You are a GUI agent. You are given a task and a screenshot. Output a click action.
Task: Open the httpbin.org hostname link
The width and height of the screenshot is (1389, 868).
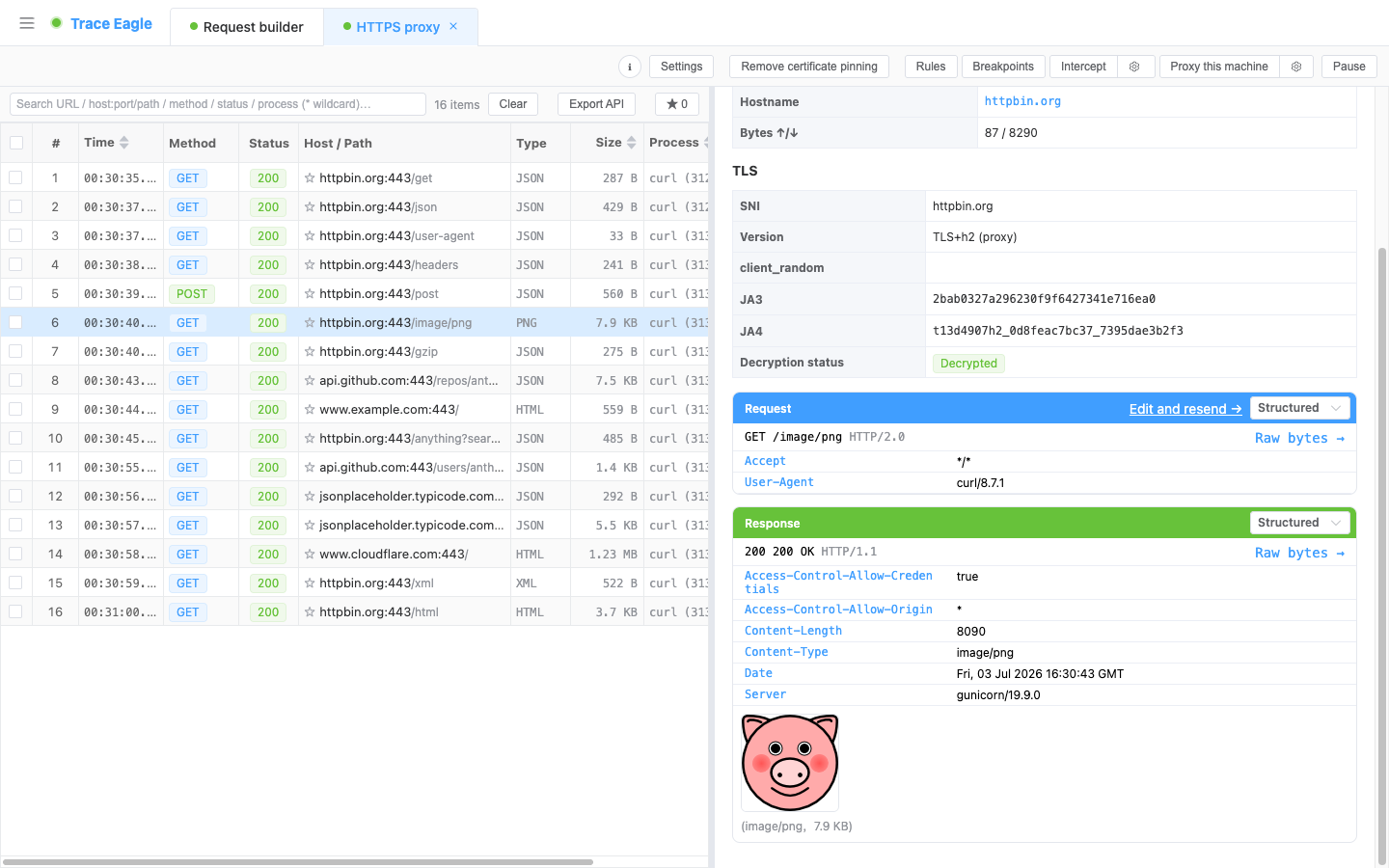1022,101
